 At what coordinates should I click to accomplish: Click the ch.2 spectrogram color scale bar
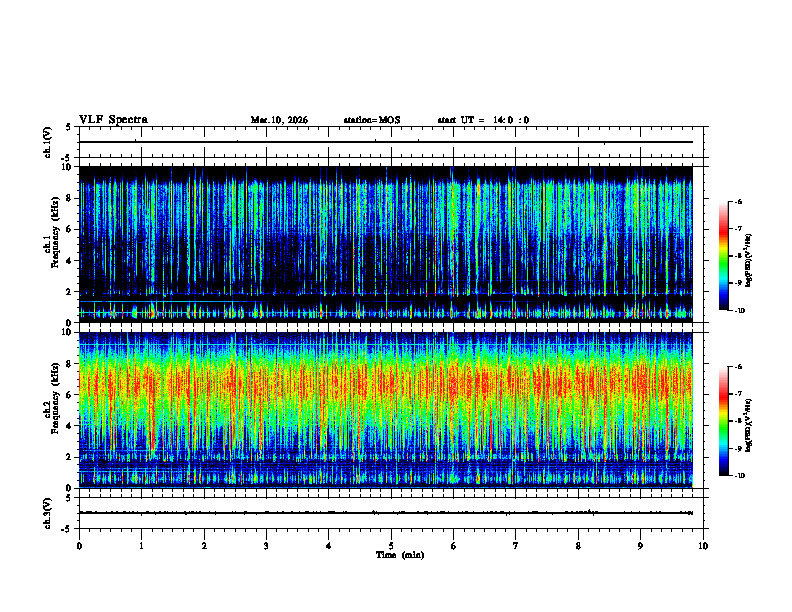pyautogui.click(x=723, y=421)
